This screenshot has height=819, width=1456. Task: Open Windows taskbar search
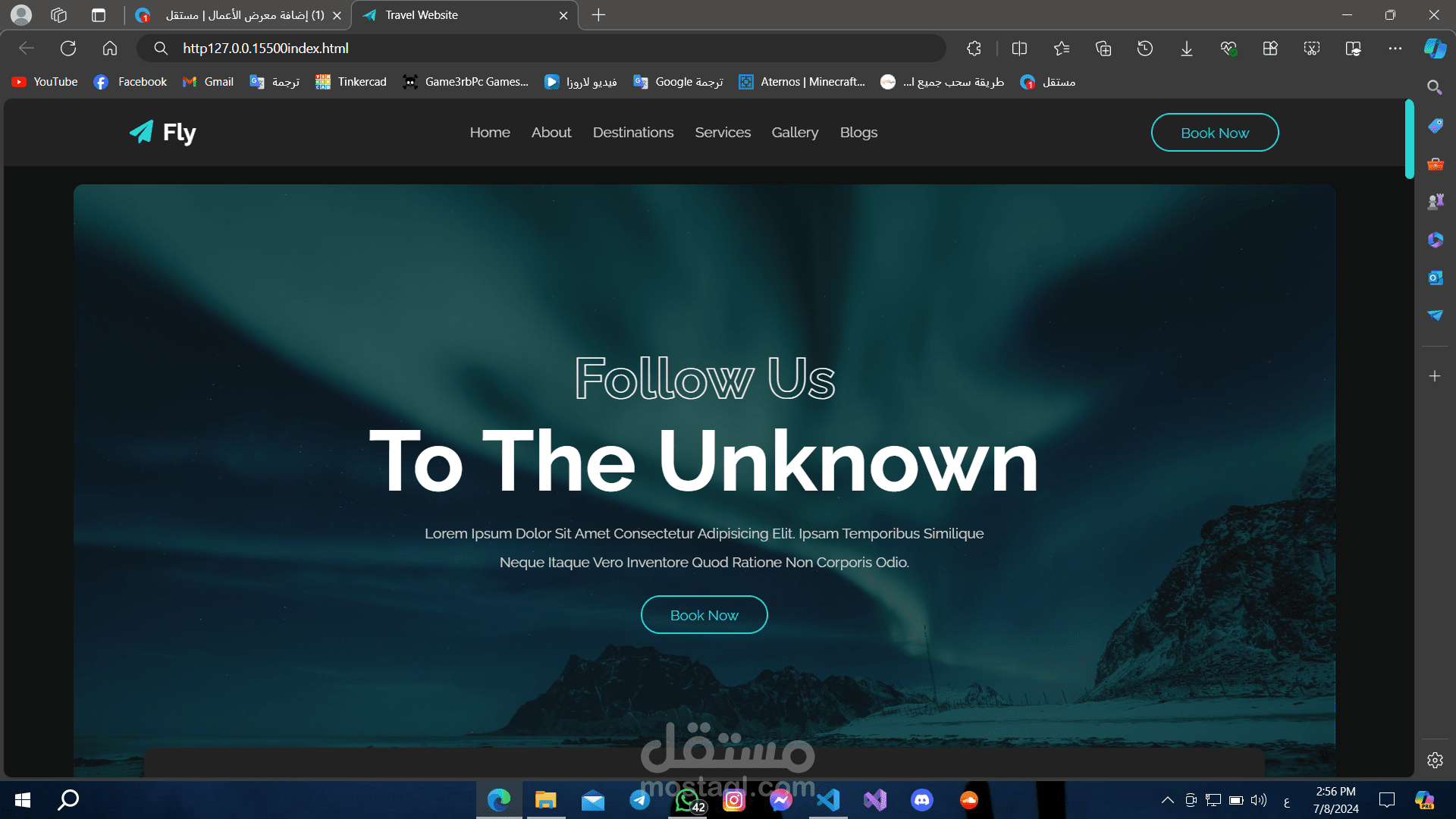[x=68, y=800]
